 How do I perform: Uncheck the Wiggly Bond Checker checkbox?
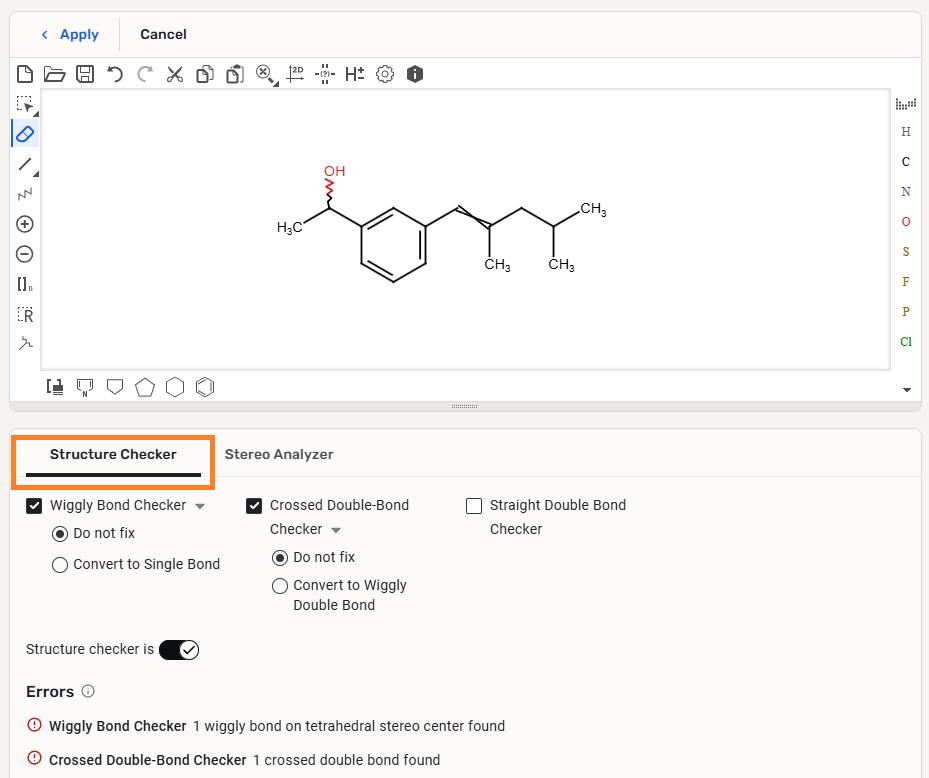[35, 506]
